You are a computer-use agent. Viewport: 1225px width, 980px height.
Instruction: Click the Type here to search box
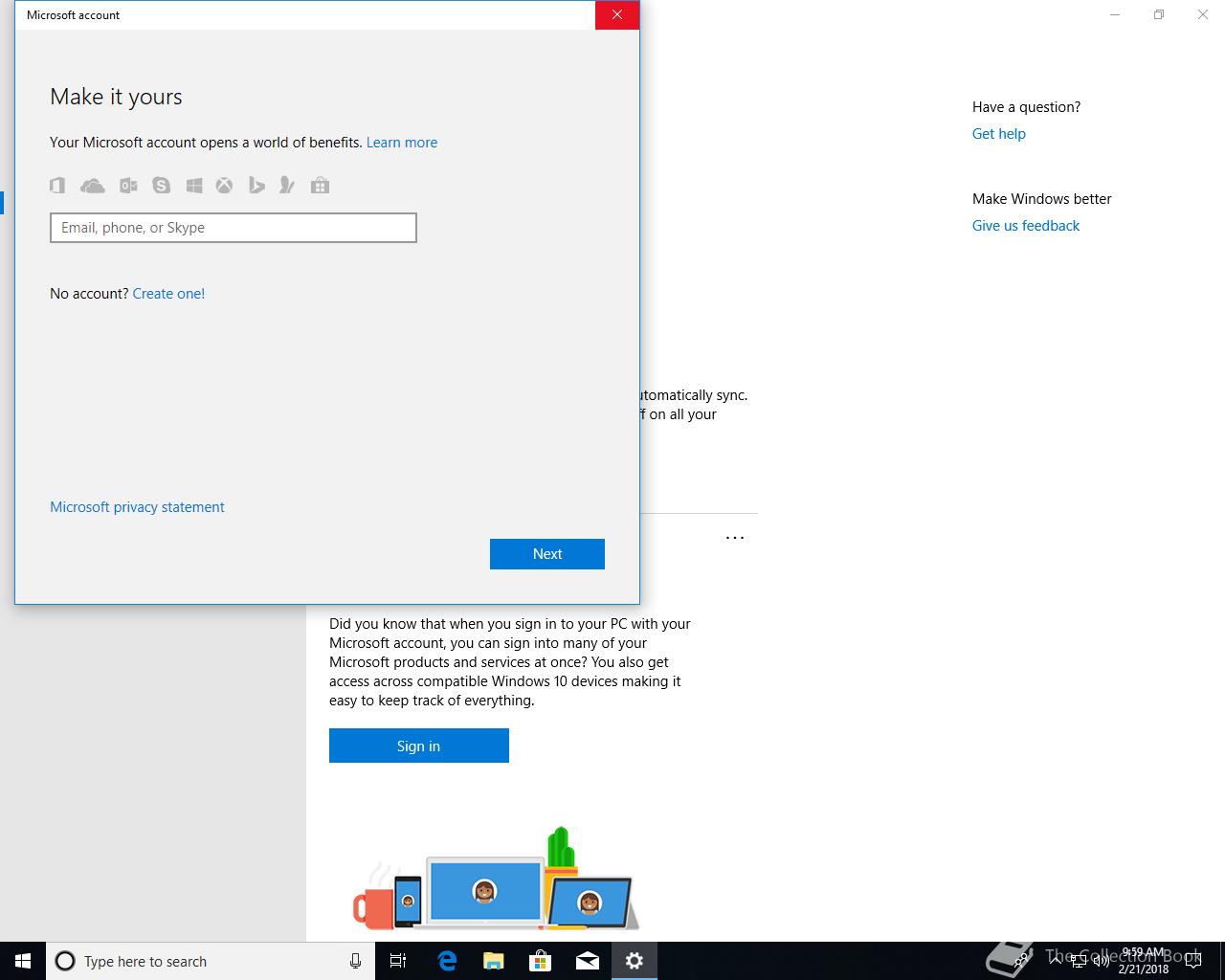pyautogui.click(x=211, y=961)
